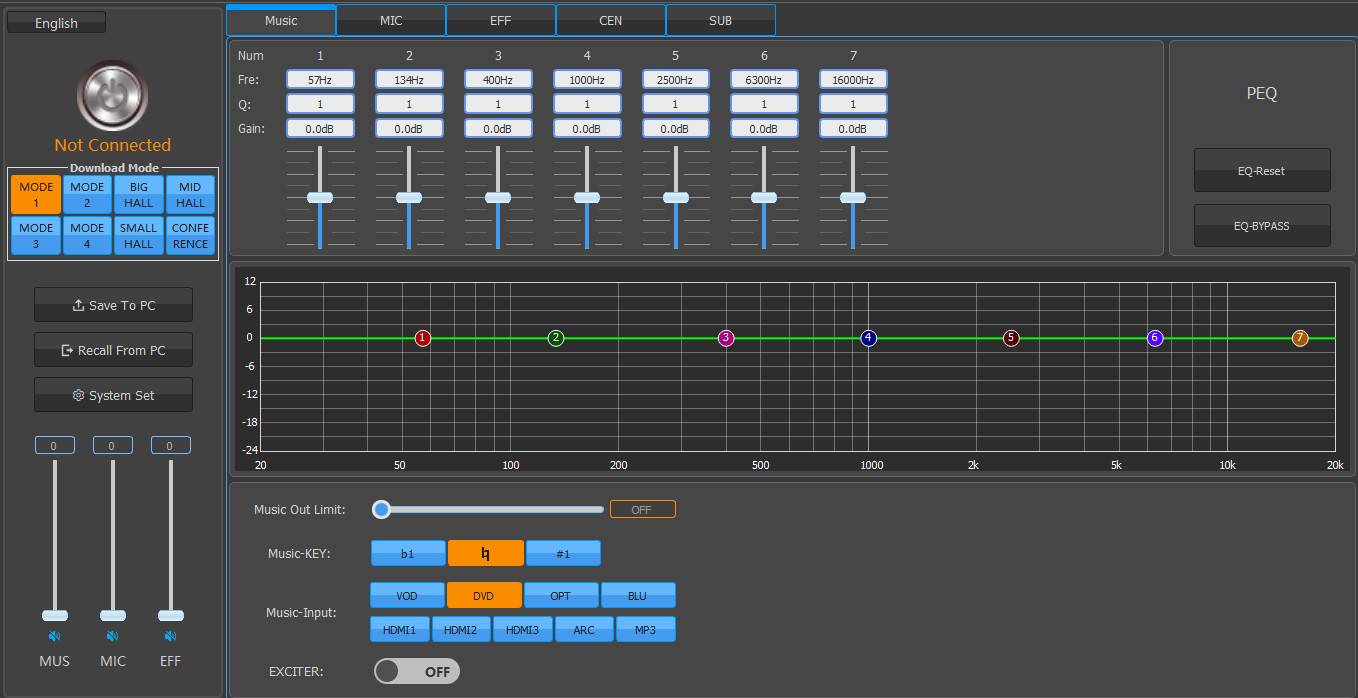Click the 57Hz frequency field
1358x698 pixels.
pos(320,79)
